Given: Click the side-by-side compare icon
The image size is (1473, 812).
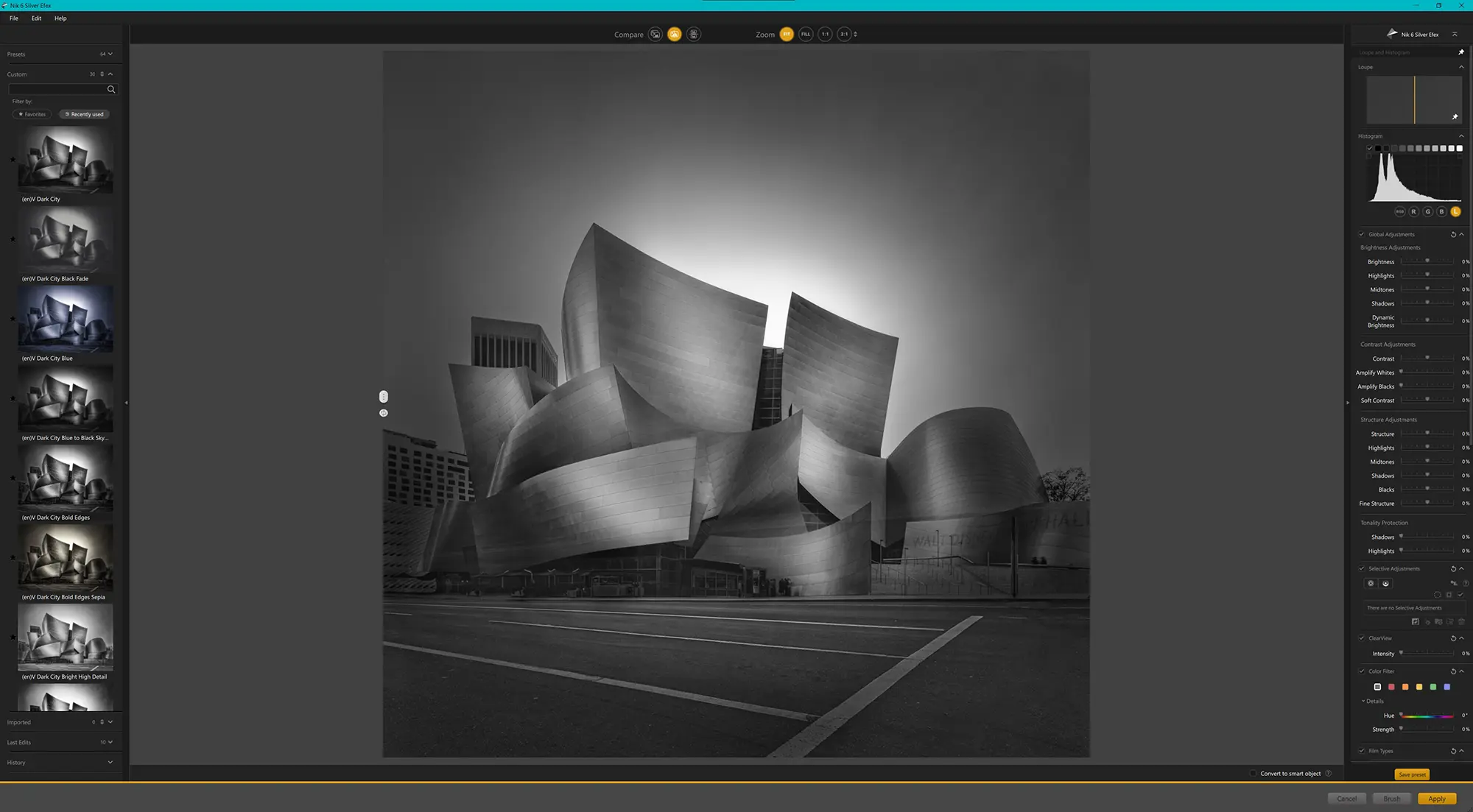Looking at the screenshot, I should click(694, 35).
